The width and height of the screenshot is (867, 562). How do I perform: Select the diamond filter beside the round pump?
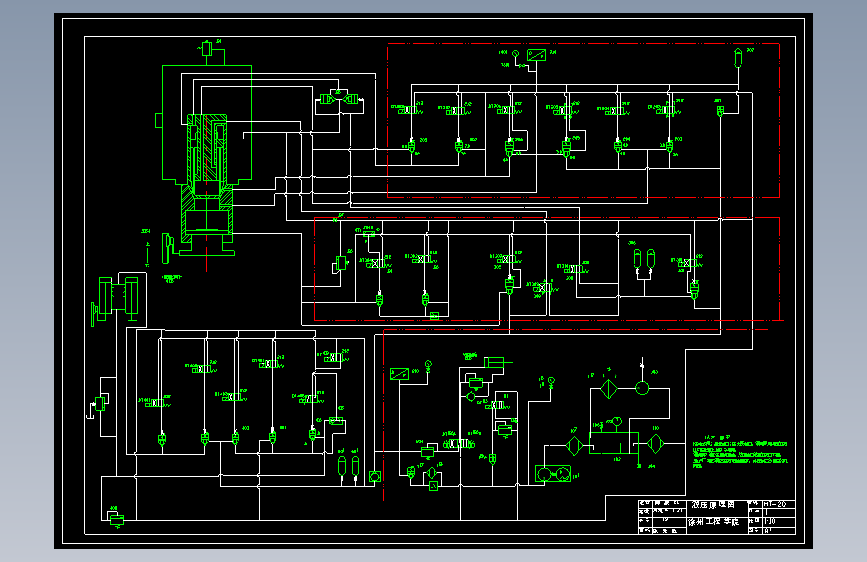pos(609,389)
